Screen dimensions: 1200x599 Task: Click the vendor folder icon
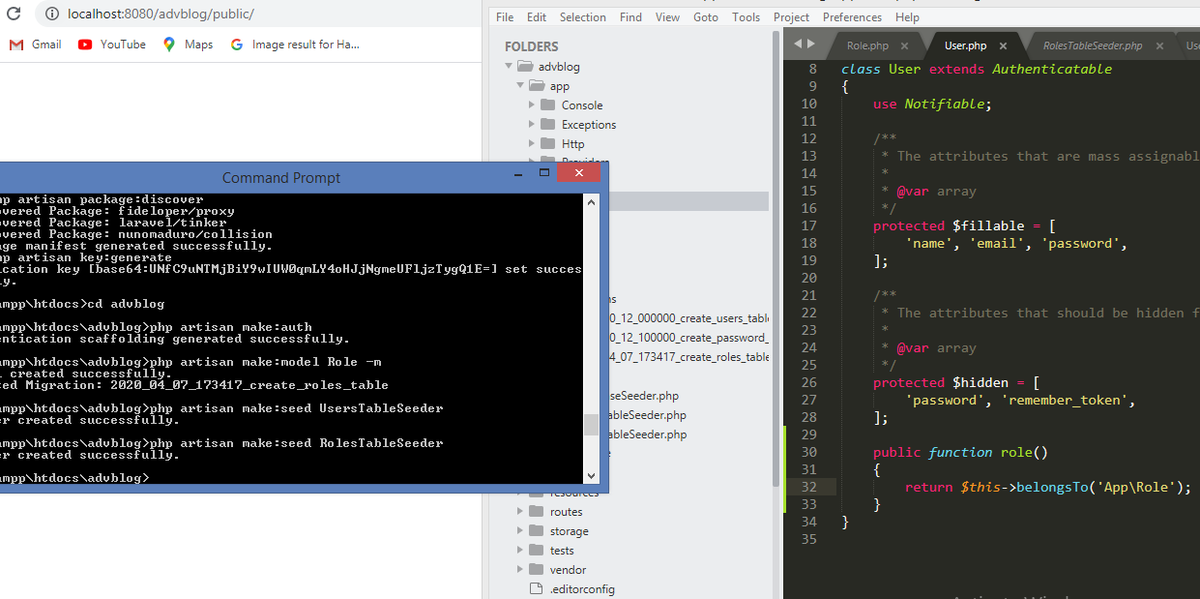click(x=536, y=570)
